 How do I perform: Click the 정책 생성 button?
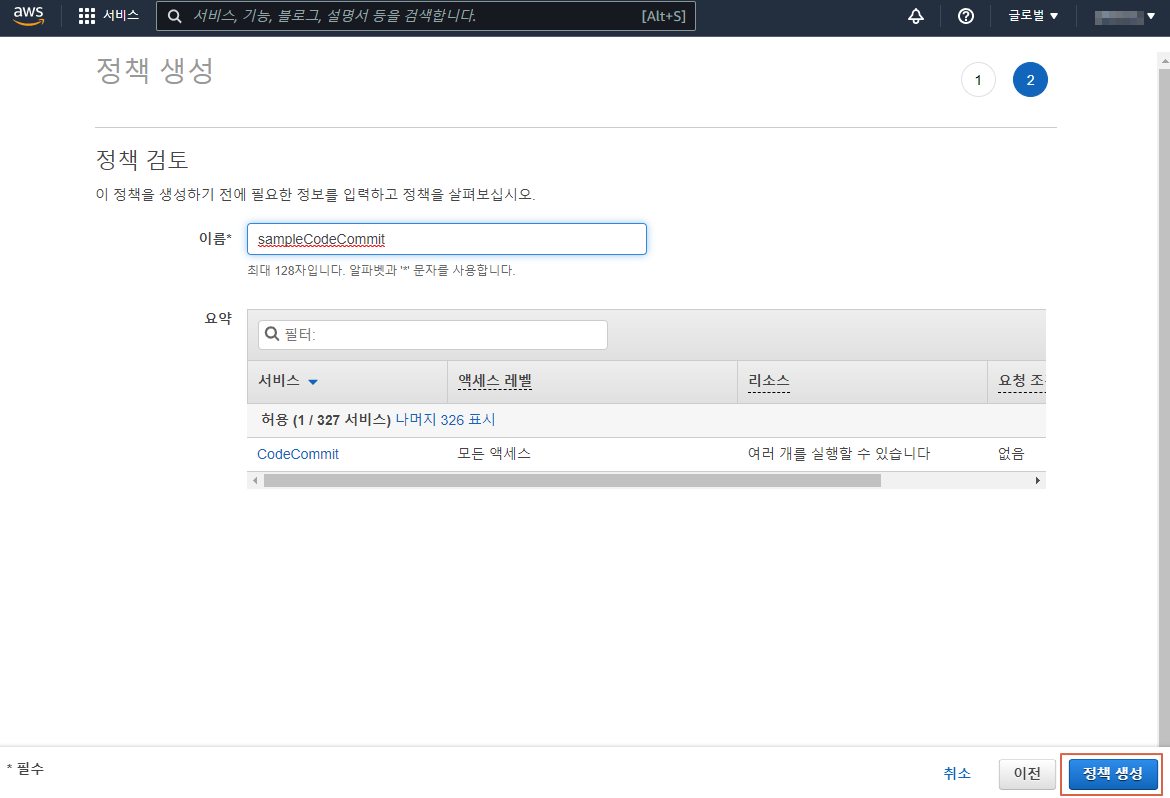(1113, 774)
